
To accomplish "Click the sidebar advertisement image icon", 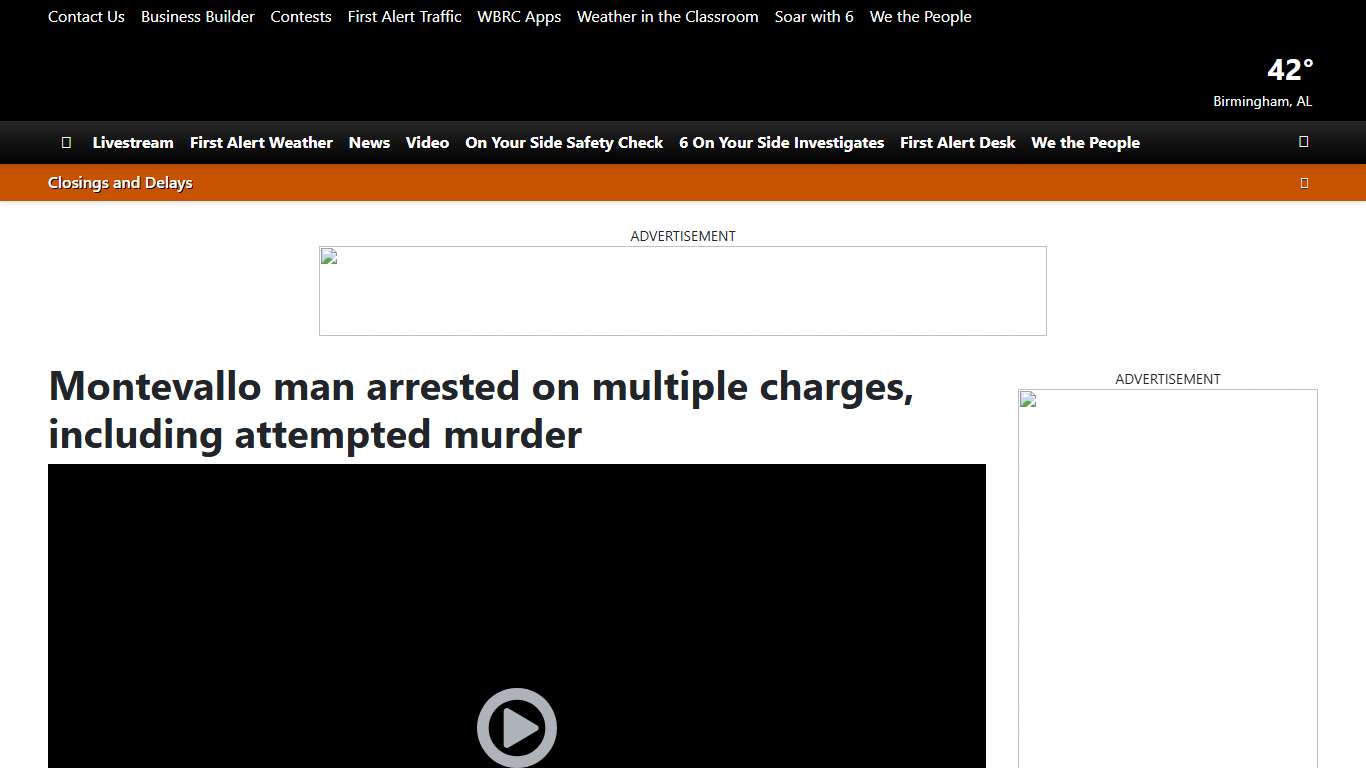I will point(1026,398).
